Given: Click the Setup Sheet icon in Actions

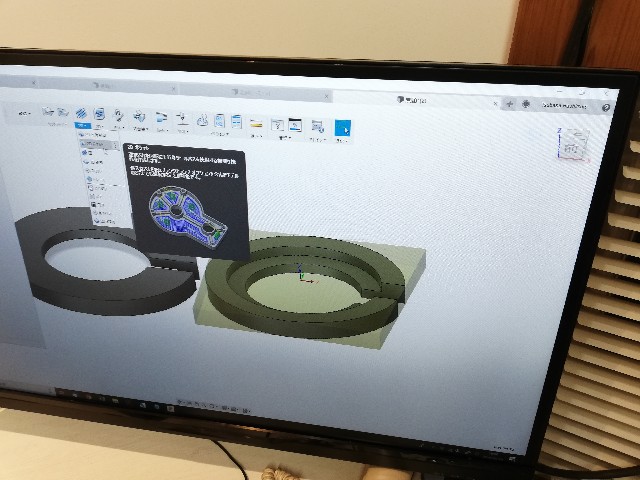Looking at the screenshot, I should 236,122.
